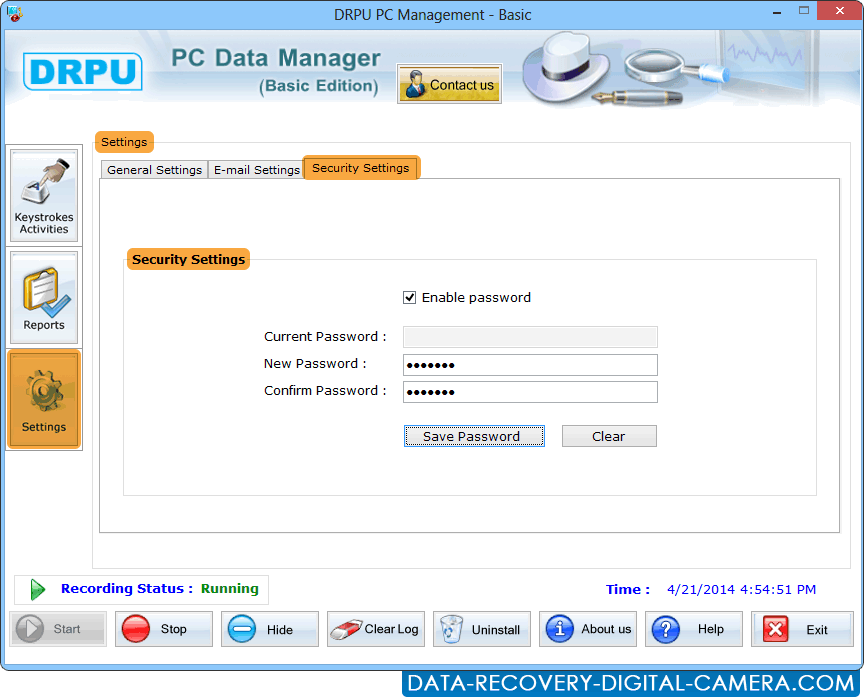Click the DRPU logo
This screenshot has width=864, height=697.
click(x=83, y=71)
